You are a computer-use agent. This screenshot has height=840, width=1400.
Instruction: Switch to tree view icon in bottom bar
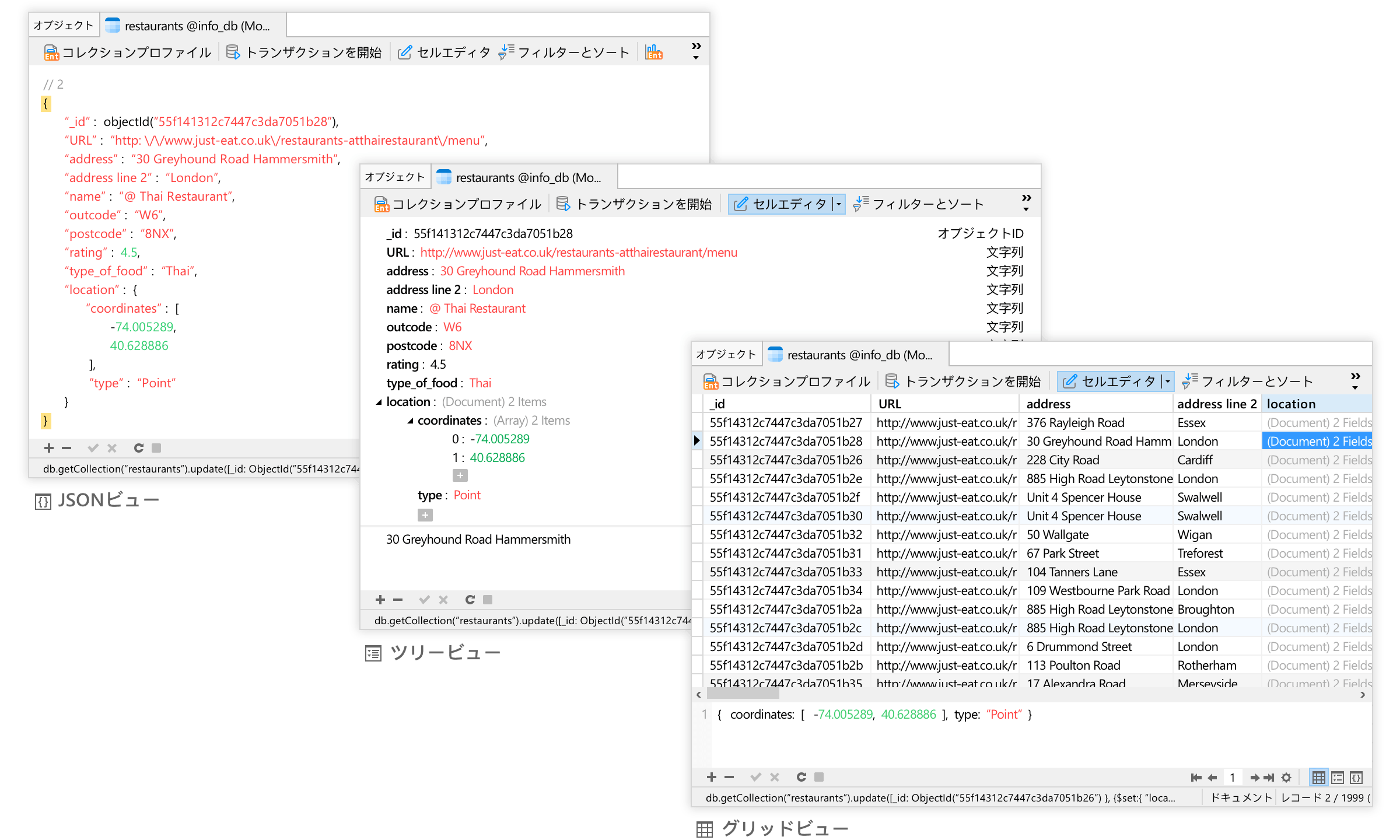click(x=1338, y=778)
